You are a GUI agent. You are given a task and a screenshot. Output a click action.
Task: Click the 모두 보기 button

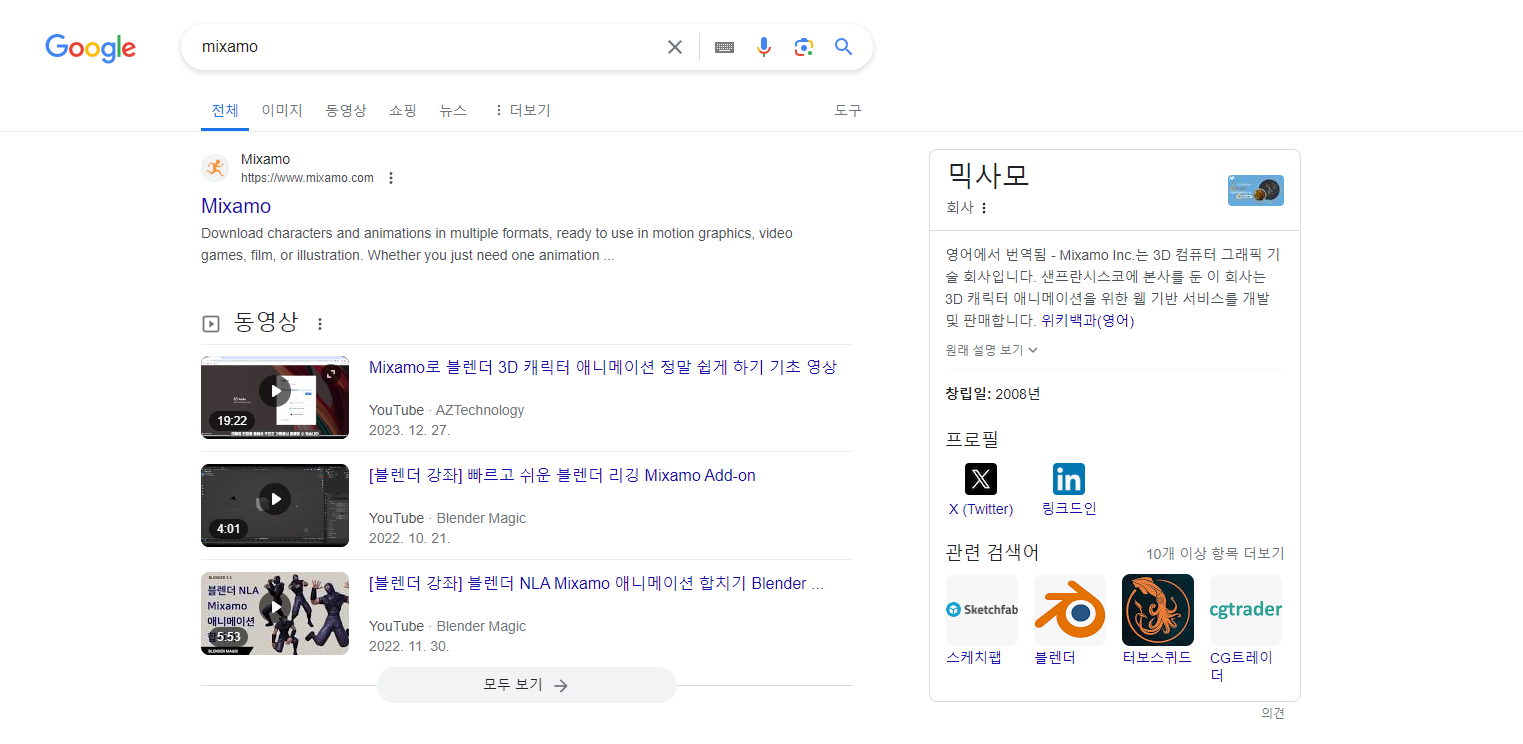(527, 685)
